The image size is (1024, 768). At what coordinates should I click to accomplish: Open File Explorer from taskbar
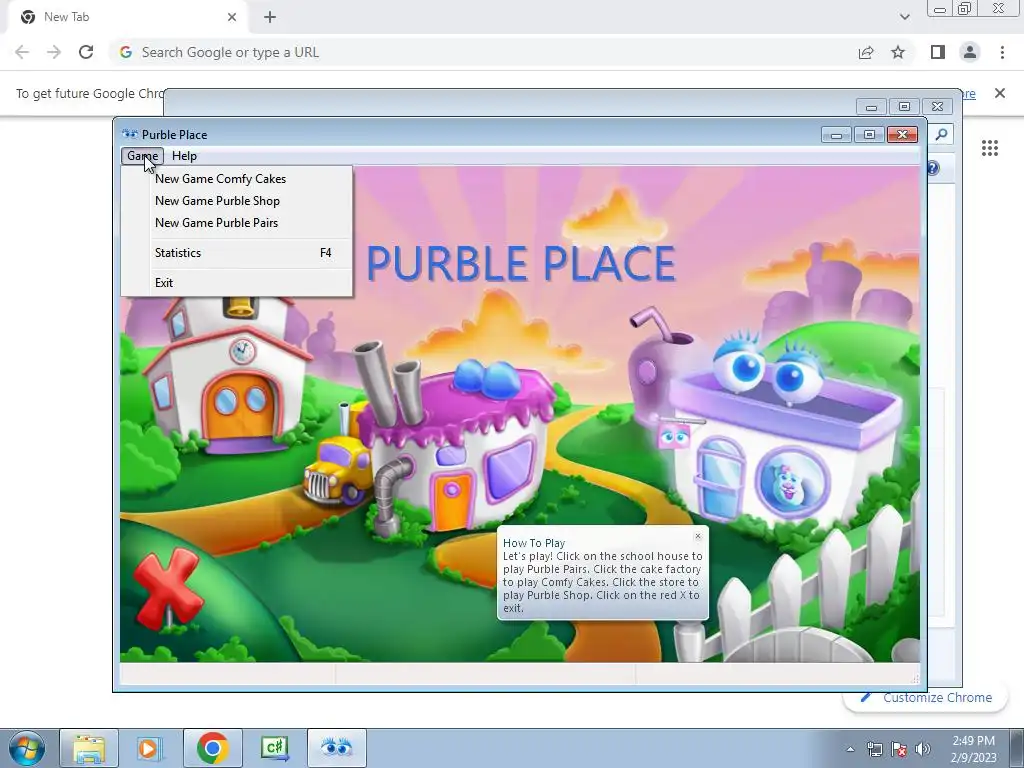pos(89,748)
